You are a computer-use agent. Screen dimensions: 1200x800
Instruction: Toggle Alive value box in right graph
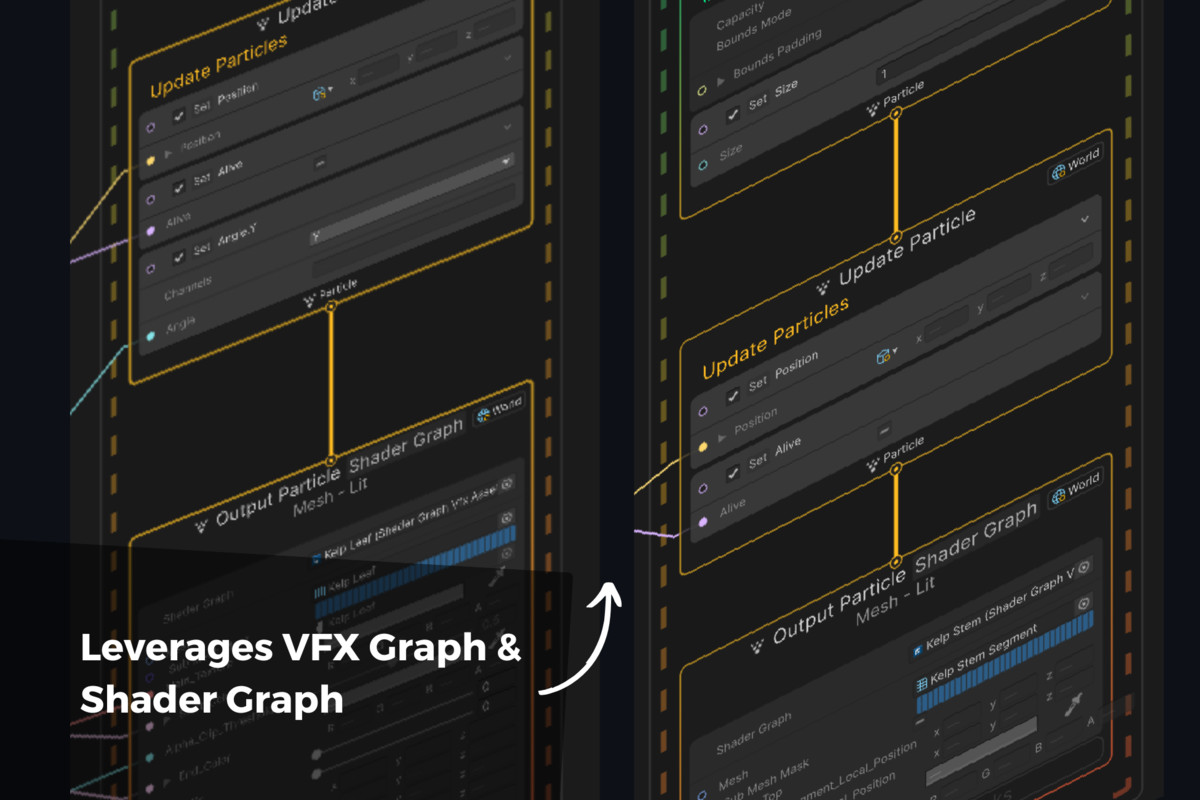point(884,432)
